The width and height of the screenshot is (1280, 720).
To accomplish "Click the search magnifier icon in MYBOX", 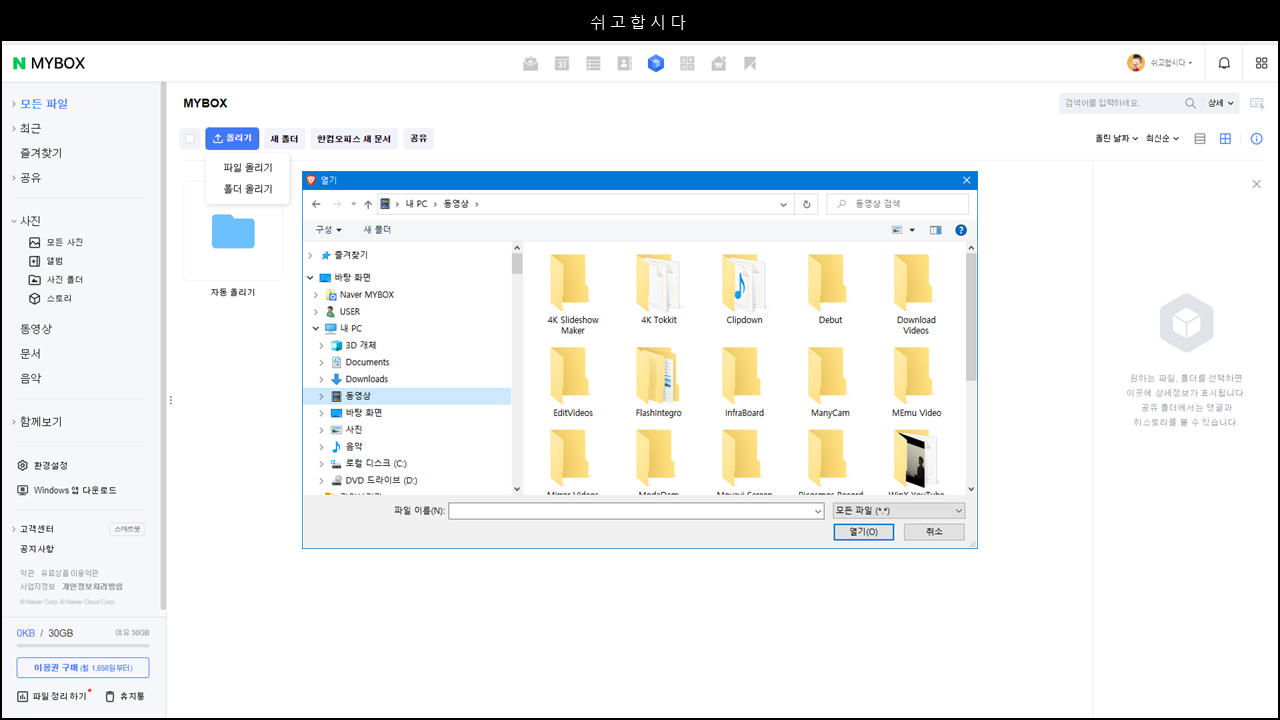I will tap(1190, 103).
